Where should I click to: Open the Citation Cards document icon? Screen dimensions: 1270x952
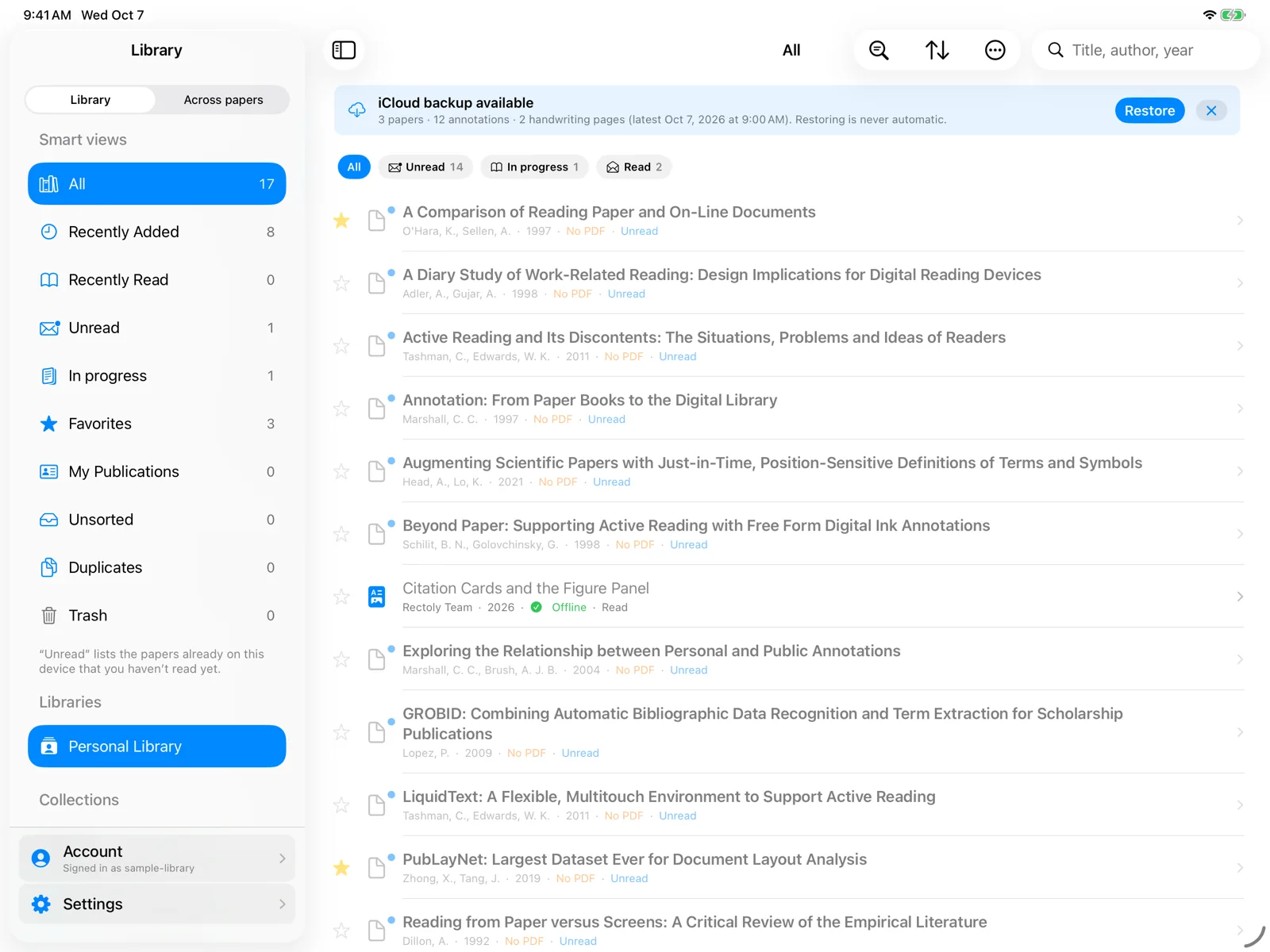pos(377,597)
